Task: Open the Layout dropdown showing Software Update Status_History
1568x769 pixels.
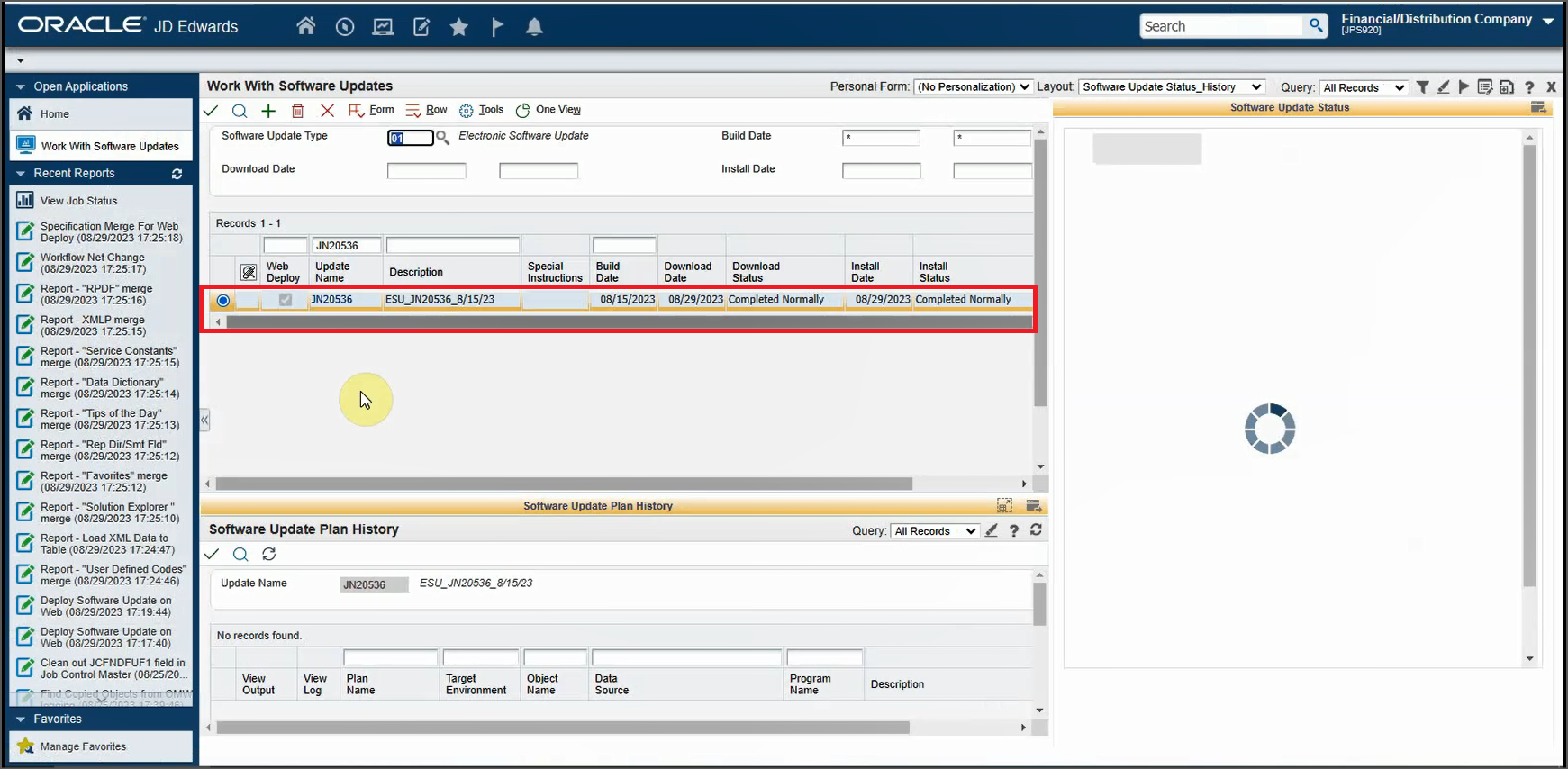Action: coord(1172,87)
